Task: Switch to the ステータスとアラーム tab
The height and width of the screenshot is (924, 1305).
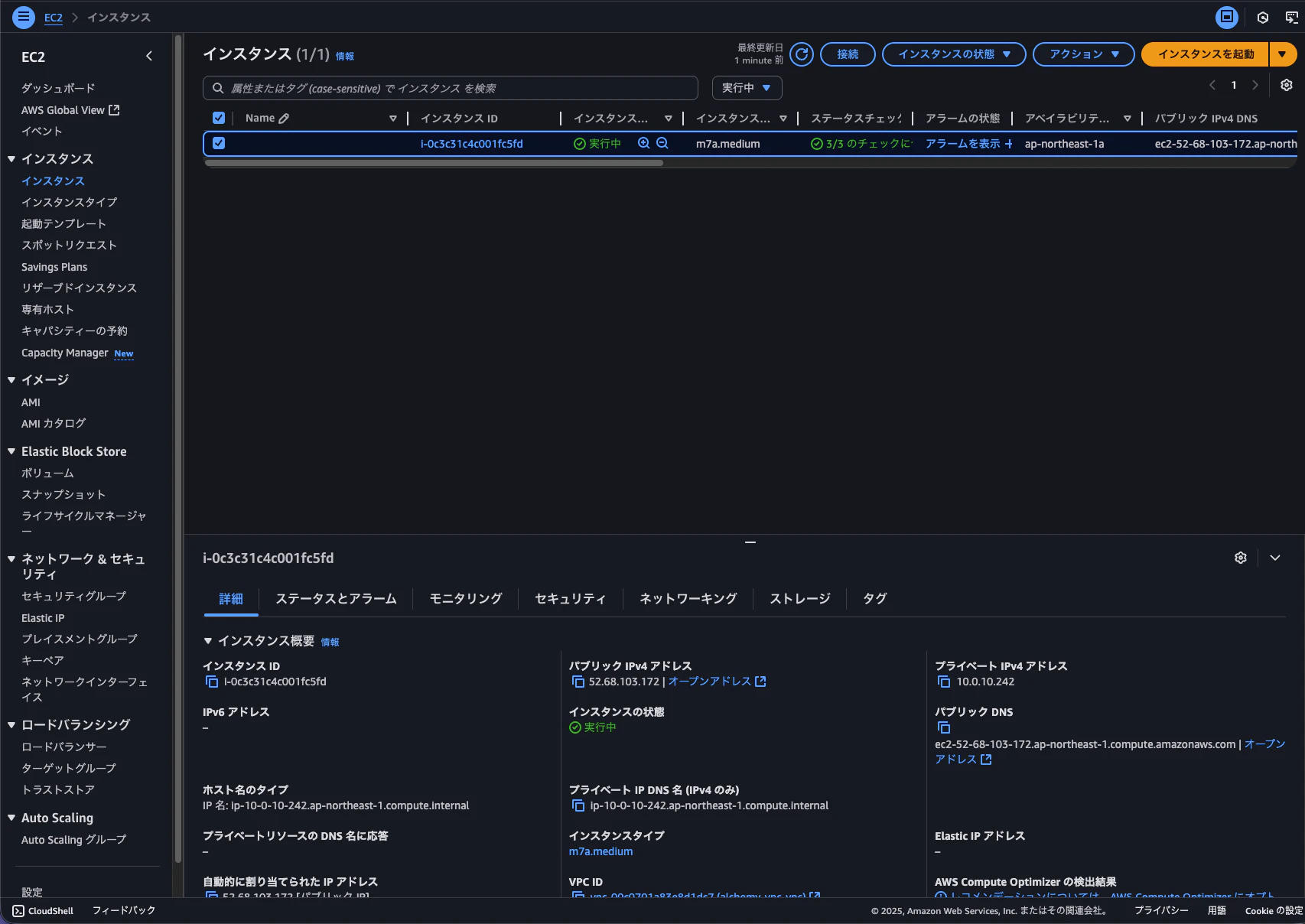Action: click(x=336, y=599)
